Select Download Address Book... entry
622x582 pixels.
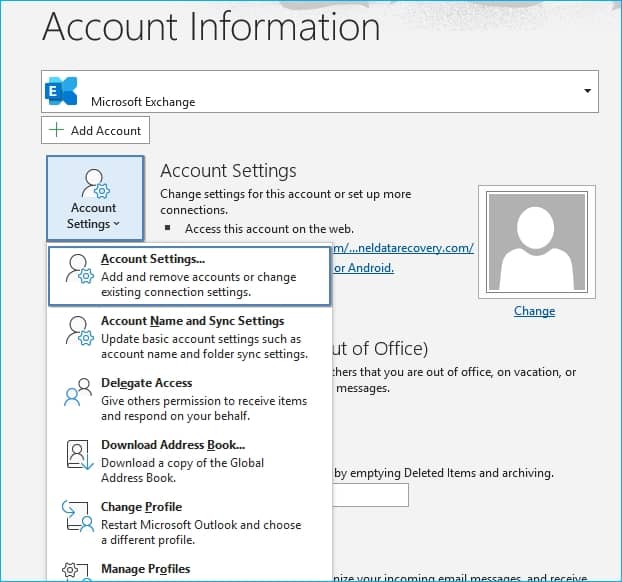point(189,461)
